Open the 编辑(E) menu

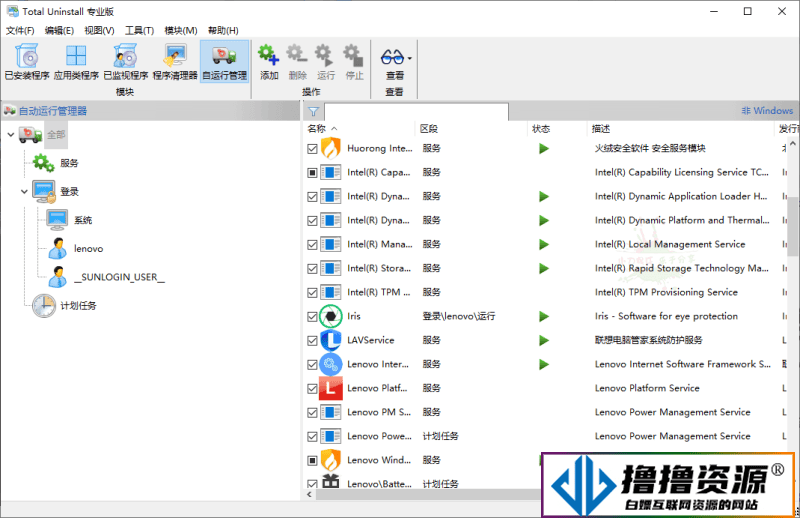pos(59,31)
